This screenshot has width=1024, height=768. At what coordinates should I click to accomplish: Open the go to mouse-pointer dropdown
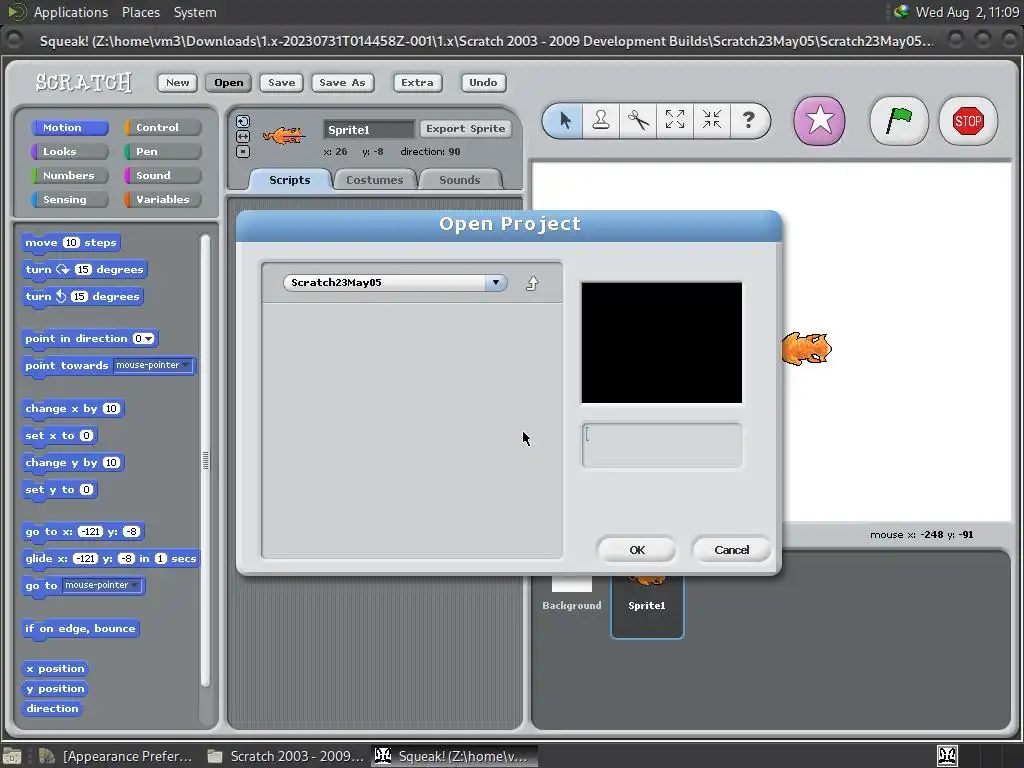pyautogui.click(x=135, y=585)
